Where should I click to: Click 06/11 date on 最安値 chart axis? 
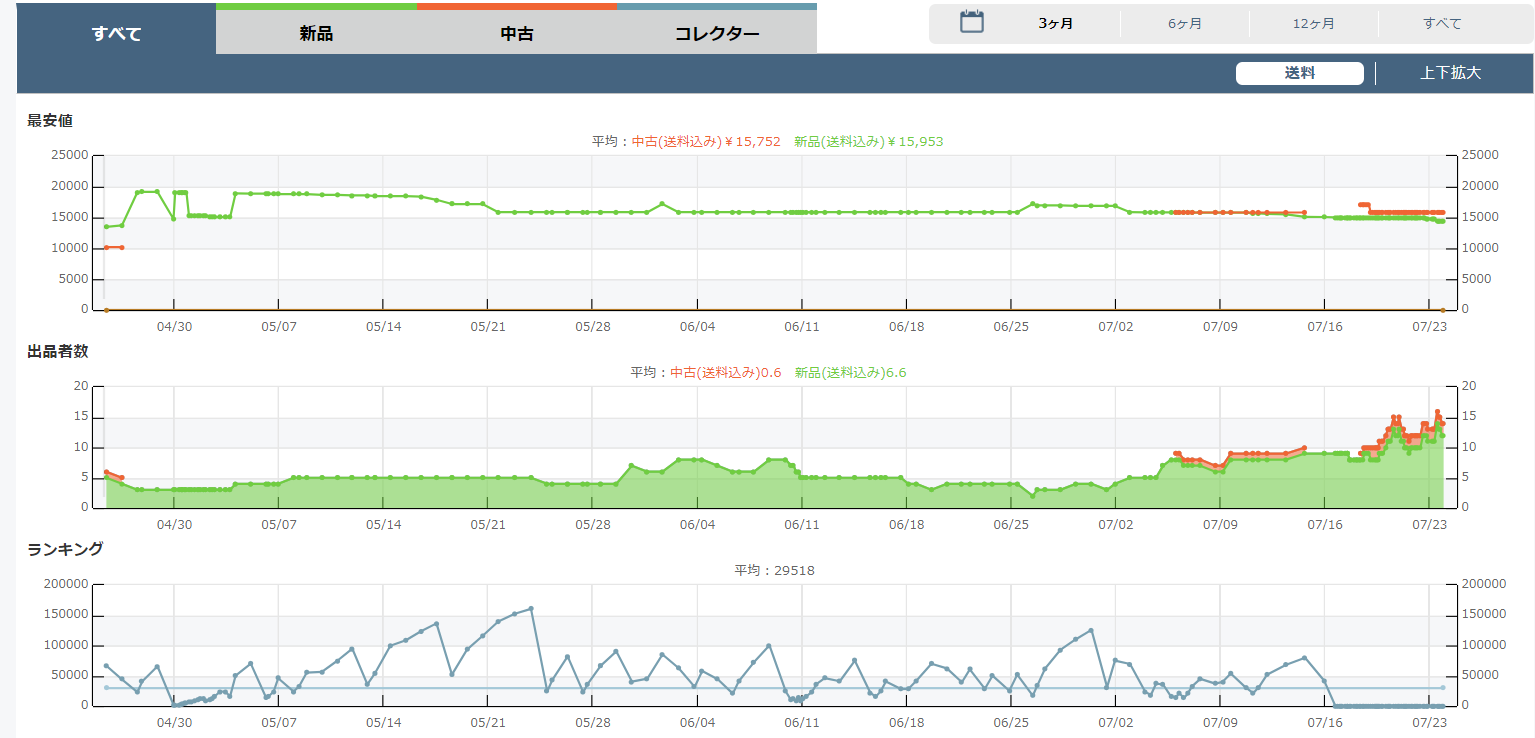tap(801, 326)
